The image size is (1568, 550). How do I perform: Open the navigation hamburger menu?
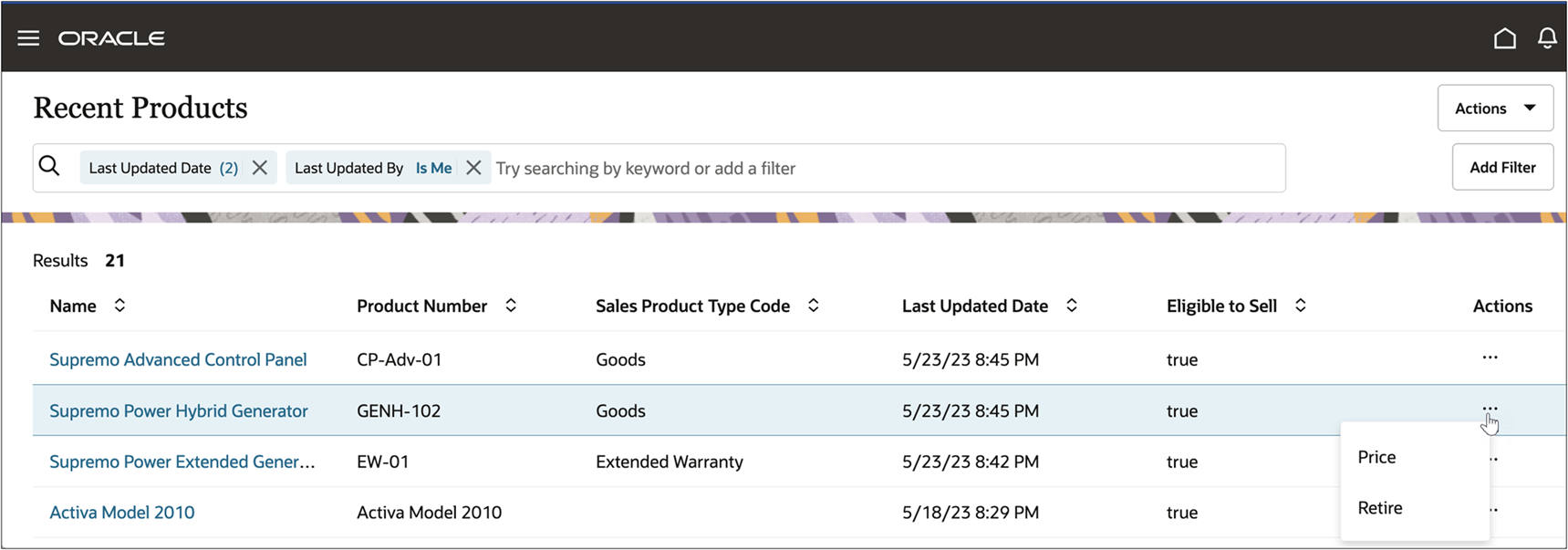pyautogui.click(x=28, y=37)
